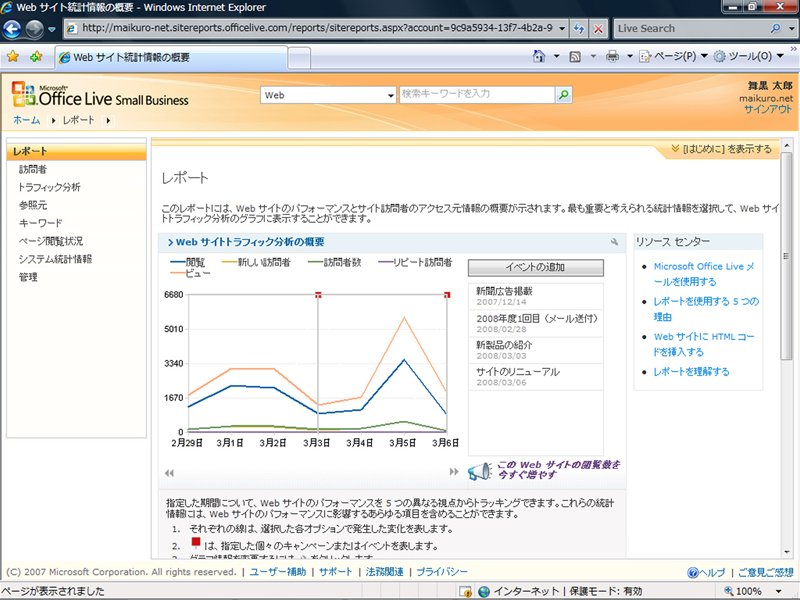This screenshot has width=800, height=600.
Task: Click the Add to Favorites icon
Action: (36, 57)
